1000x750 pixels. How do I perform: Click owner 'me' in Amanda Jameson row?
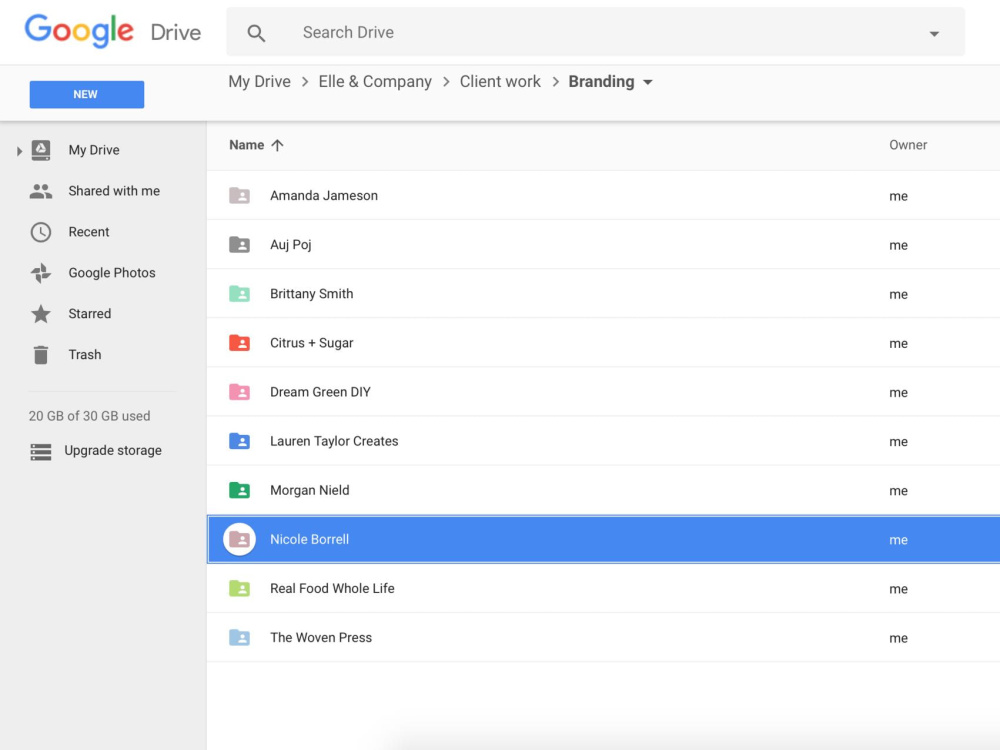pyautogui.click(x=898, y=196)
